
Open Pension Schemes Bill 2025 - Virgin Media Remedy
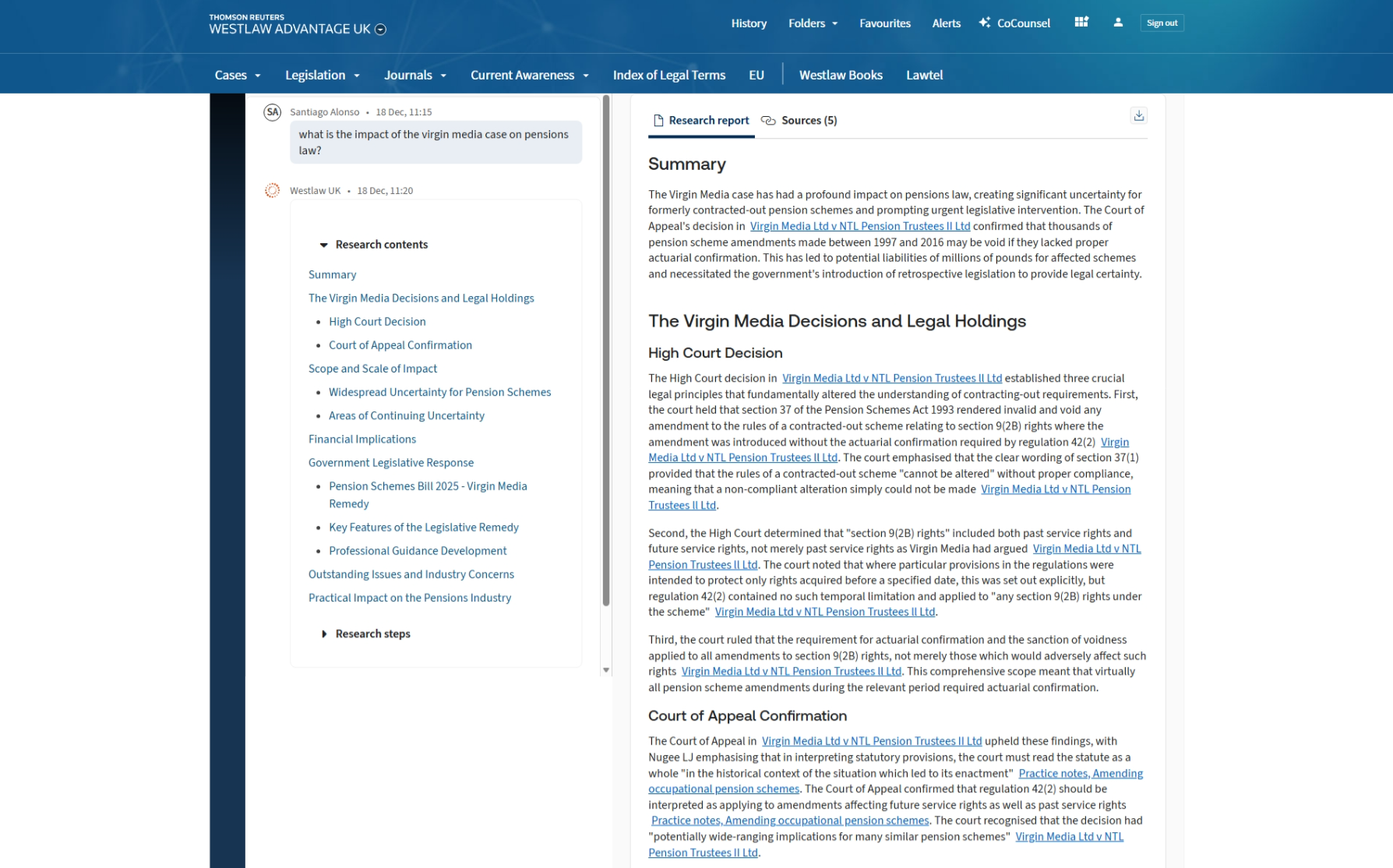[x=428, y=495]
